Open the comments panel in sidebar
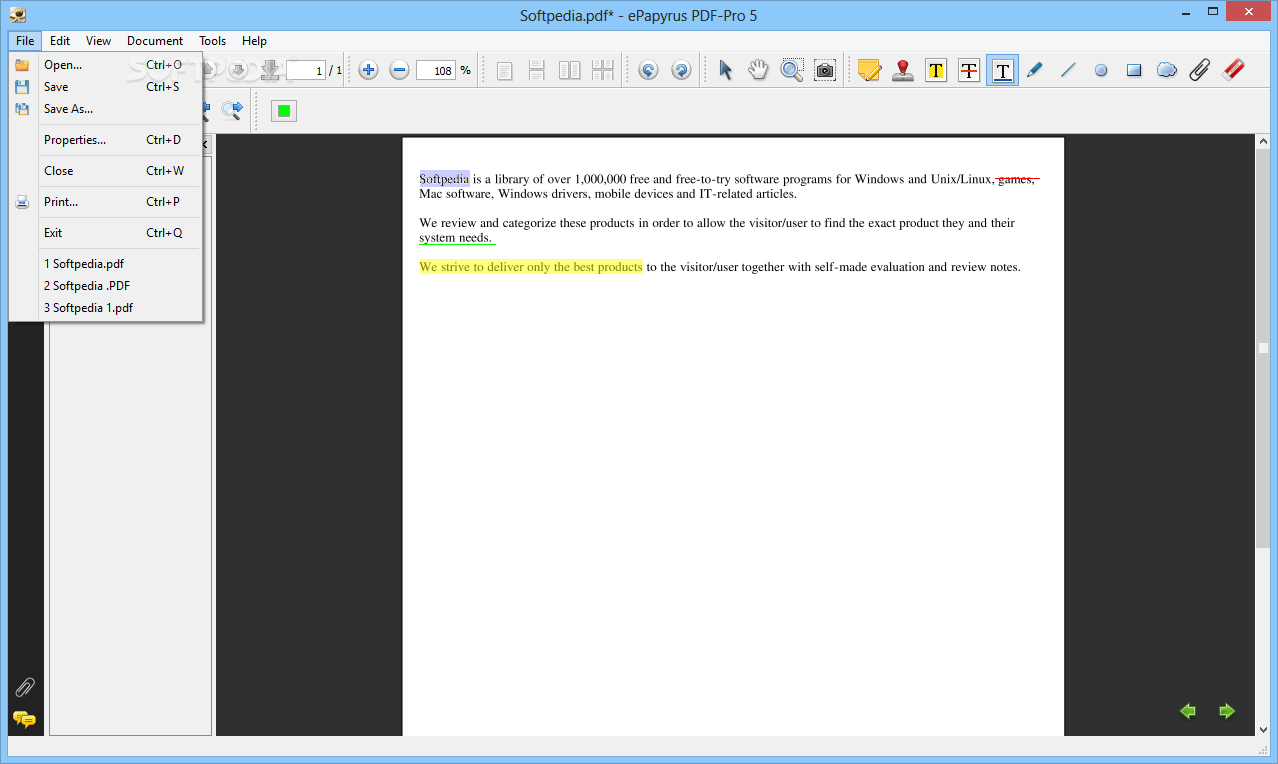This screenshot has width=1278, height=764. tap(25, 719)
